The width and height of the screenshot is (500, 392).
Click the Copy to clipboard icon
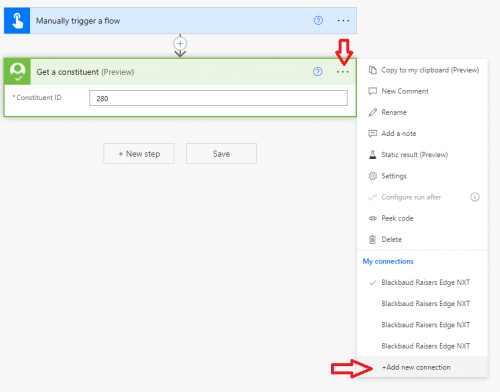372,70
